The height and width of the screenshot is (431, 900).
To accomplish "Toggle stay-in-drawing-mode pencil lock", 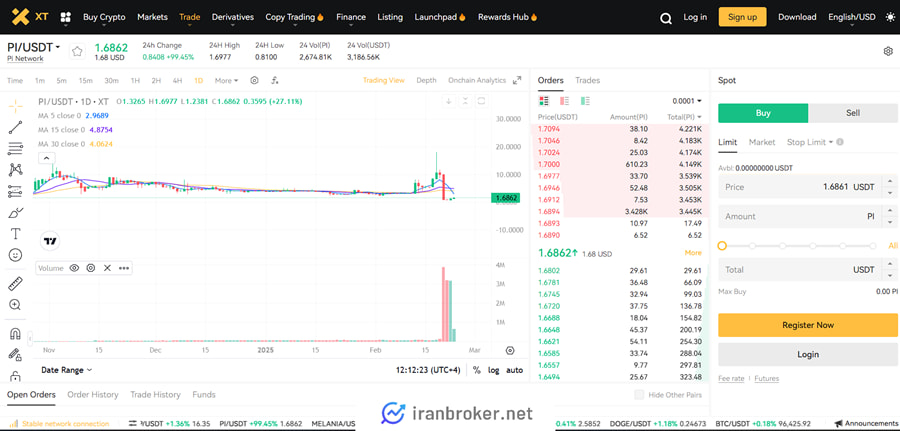I will coord(15,355).
